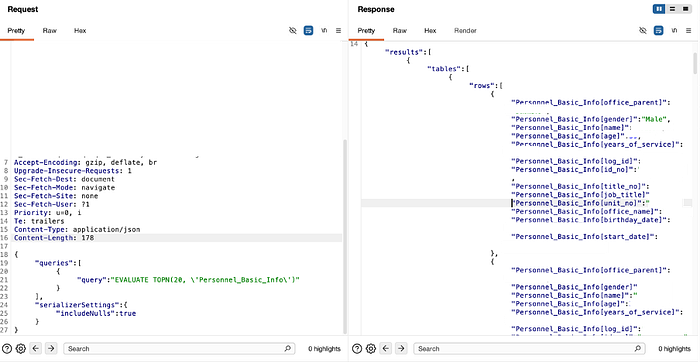Click the Personnel_Basic_Info[birthday_date] line

(x=591, y=220)
